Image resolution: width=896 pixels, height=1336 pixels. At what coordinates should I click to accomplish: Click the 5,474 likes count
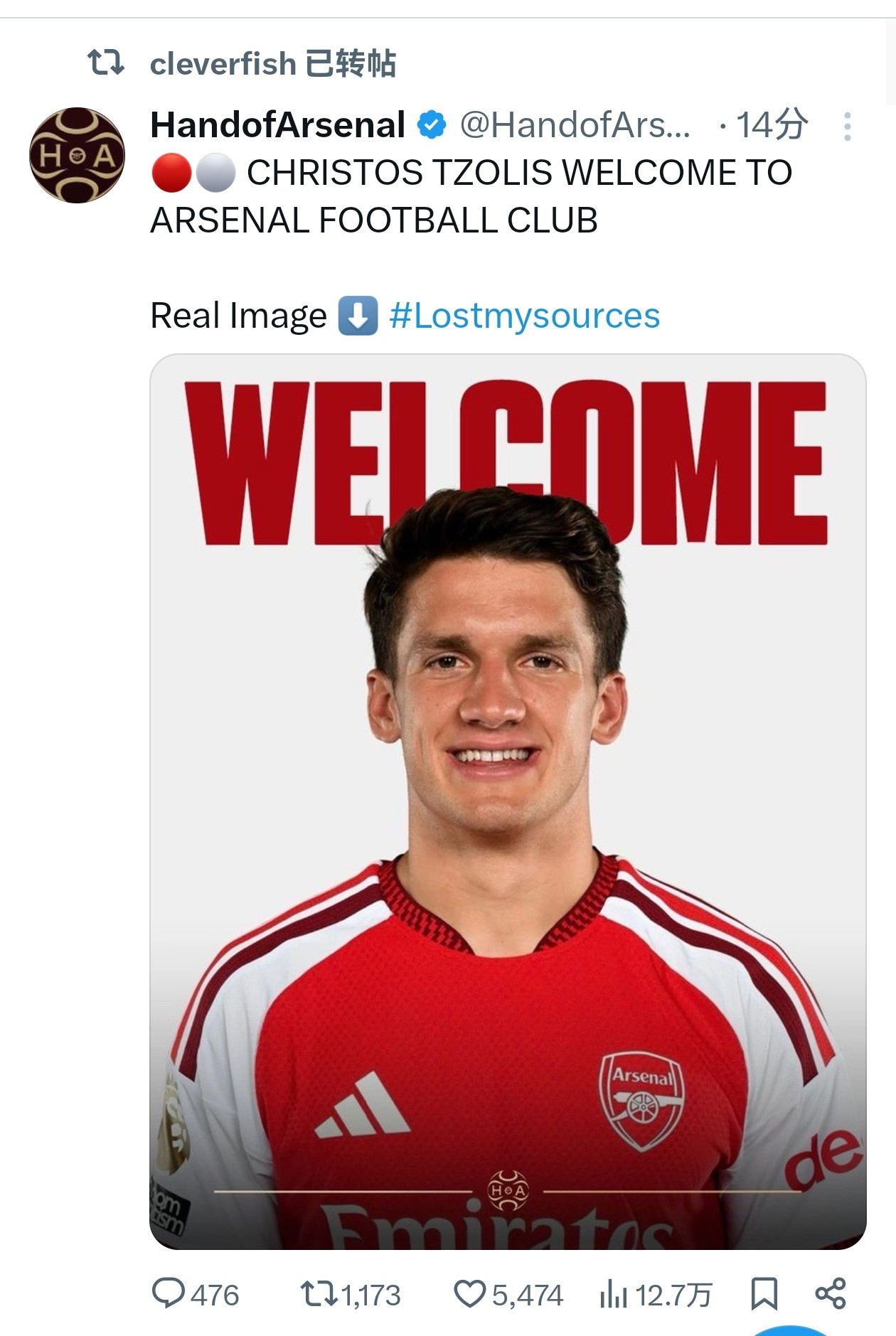point(528,1295)
